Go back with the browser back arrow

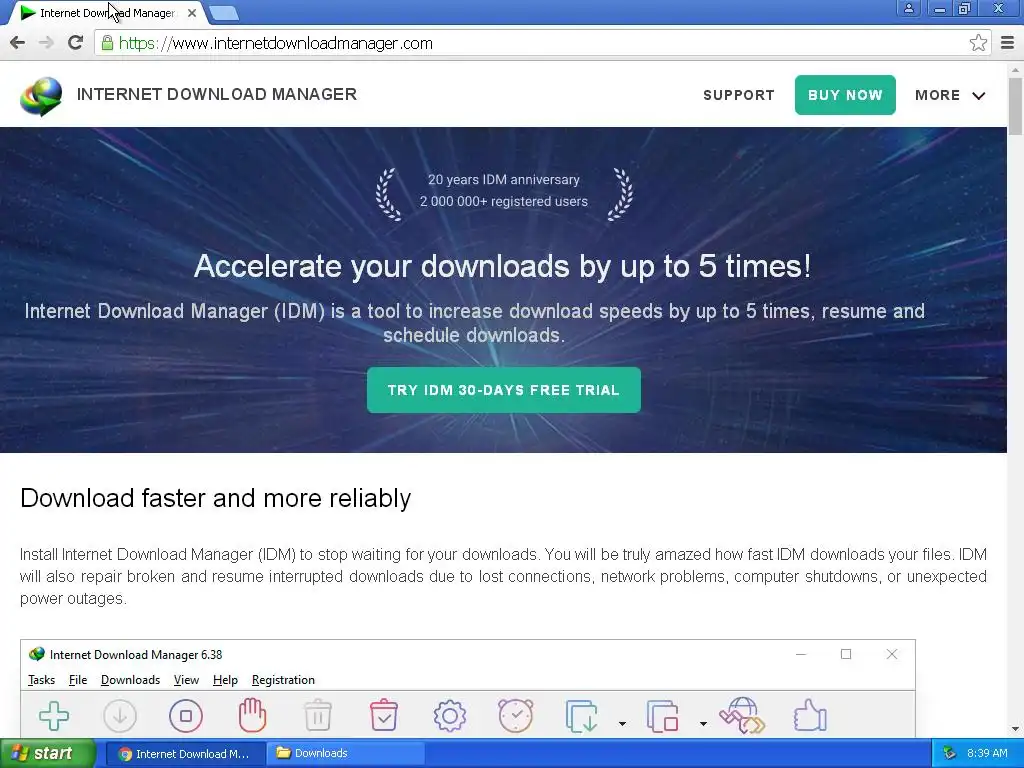click(18, 43)
